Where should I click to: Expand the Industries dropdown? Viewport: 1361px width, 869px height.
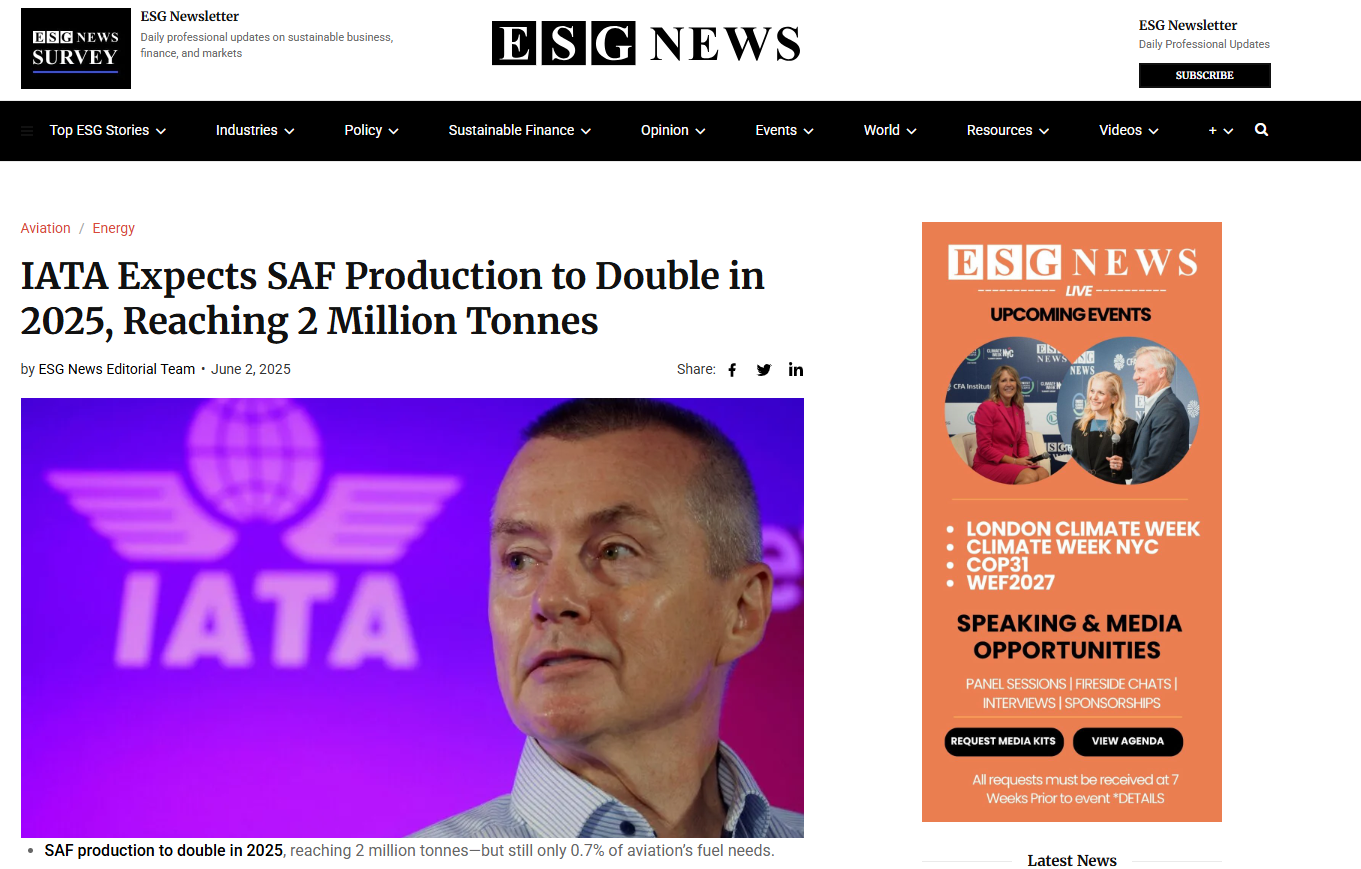pos(255,130)
